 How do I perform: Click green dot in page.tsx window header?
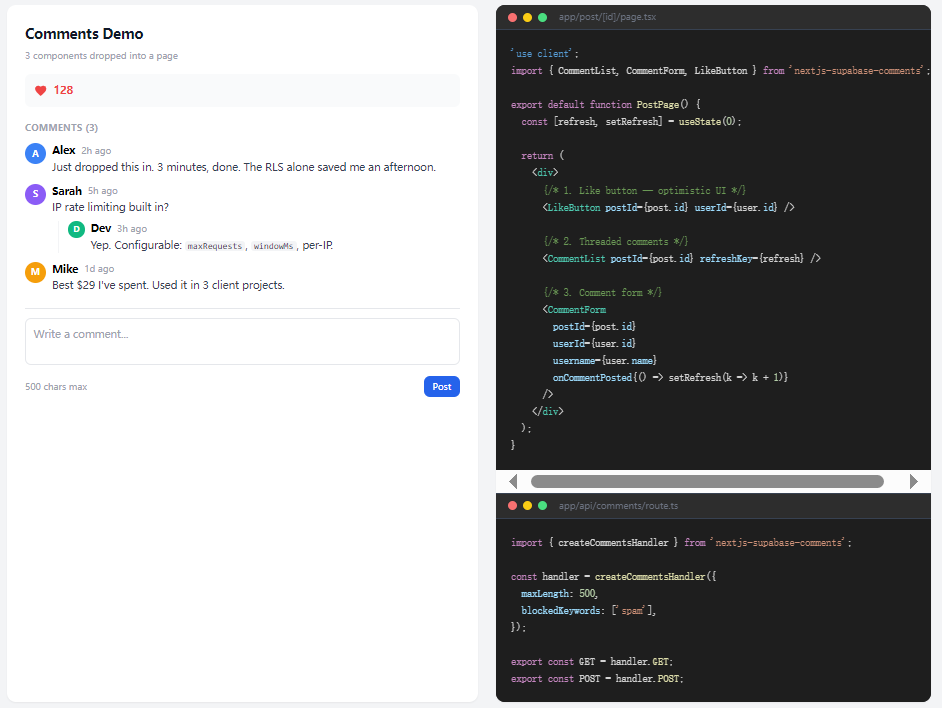coord(542,17)
